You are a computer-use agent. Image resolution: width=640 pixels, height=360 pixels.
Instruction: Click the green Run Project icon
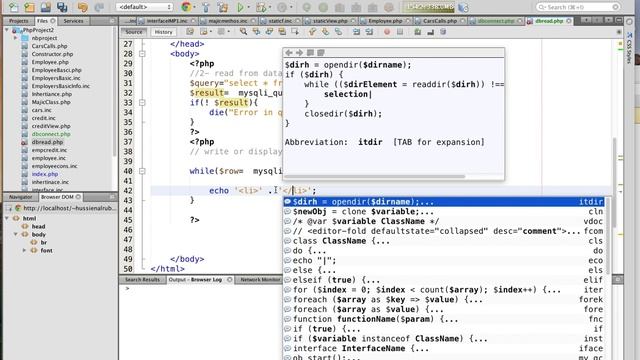(240, 7)
